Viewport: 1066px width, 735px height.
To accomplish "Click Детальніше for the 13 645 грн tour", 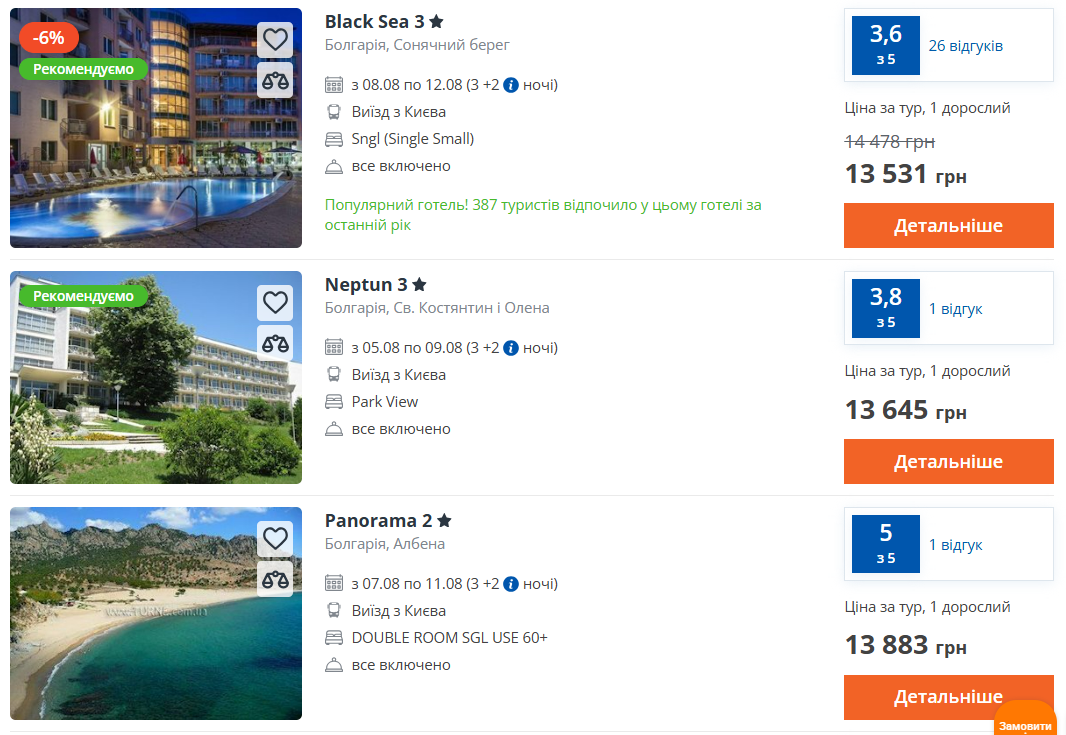I will [x=948, y=461].
